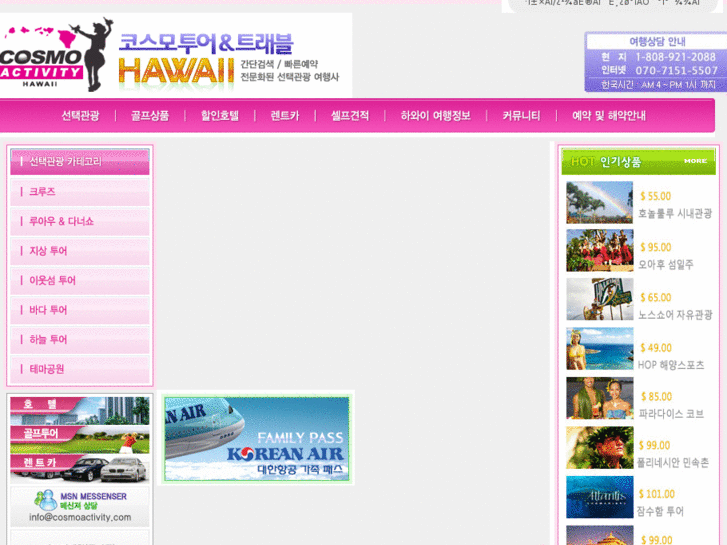Open the Atlantis thumbnail for 잠수함 투어
Viewport: 727px width, 545px height.
click(x=599, y=497)
